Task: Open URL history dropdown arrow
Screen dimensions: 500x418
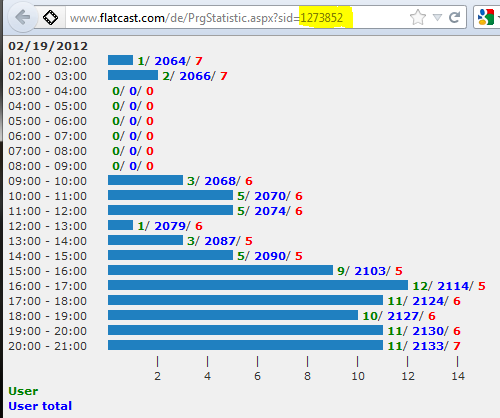Action: 437,17
